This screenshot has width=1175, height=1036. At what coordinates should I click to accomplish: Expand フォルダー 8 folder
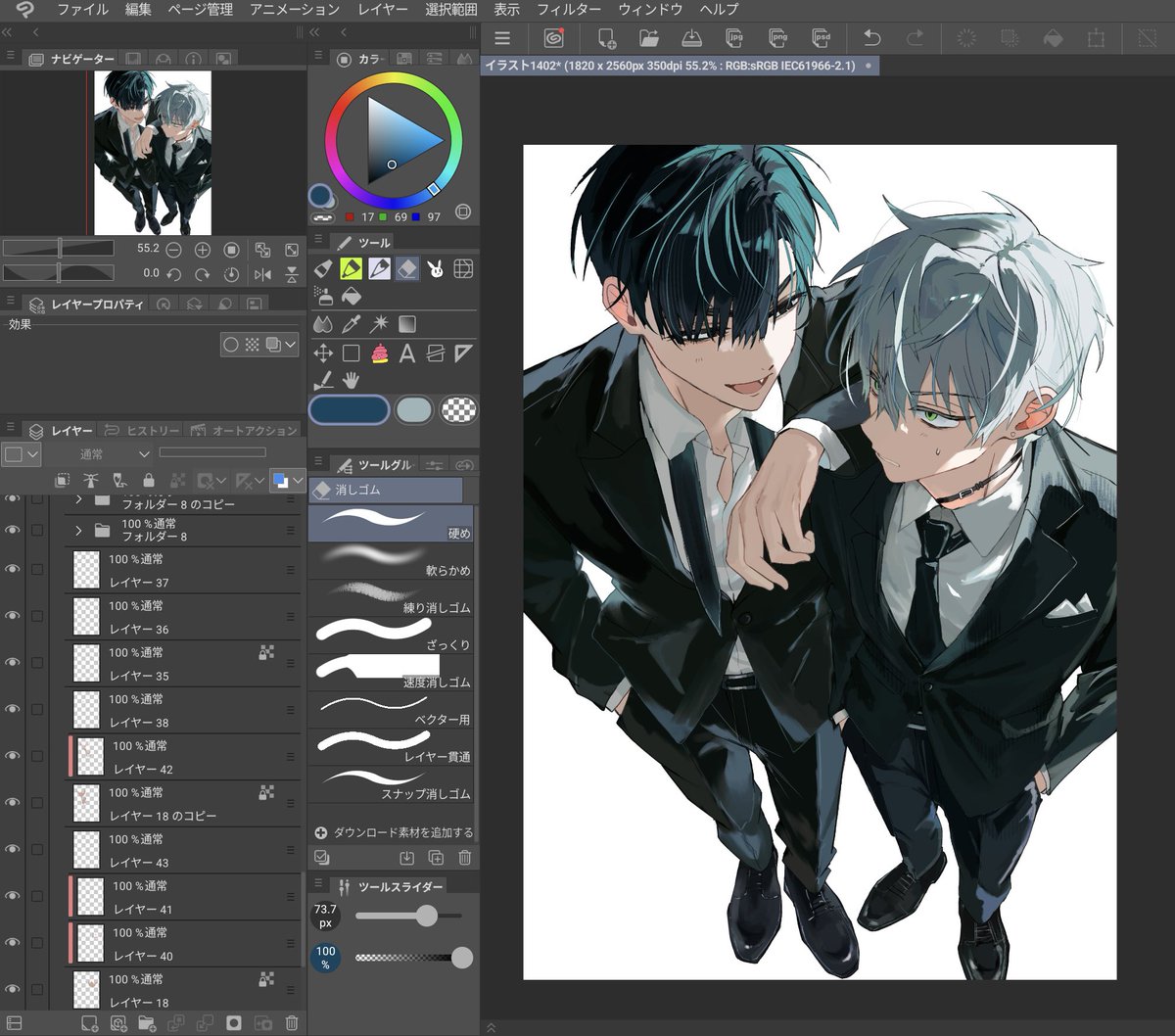[x=78, y=530]
